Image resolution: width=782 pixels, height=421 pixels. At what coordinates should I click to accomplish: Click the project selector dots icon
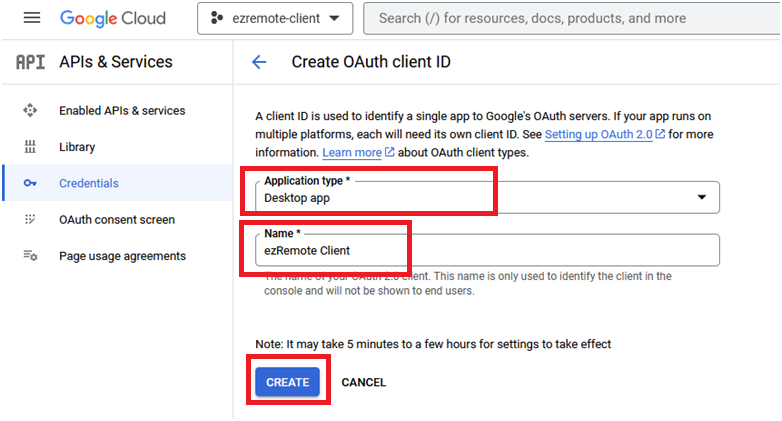coord(217,18)
